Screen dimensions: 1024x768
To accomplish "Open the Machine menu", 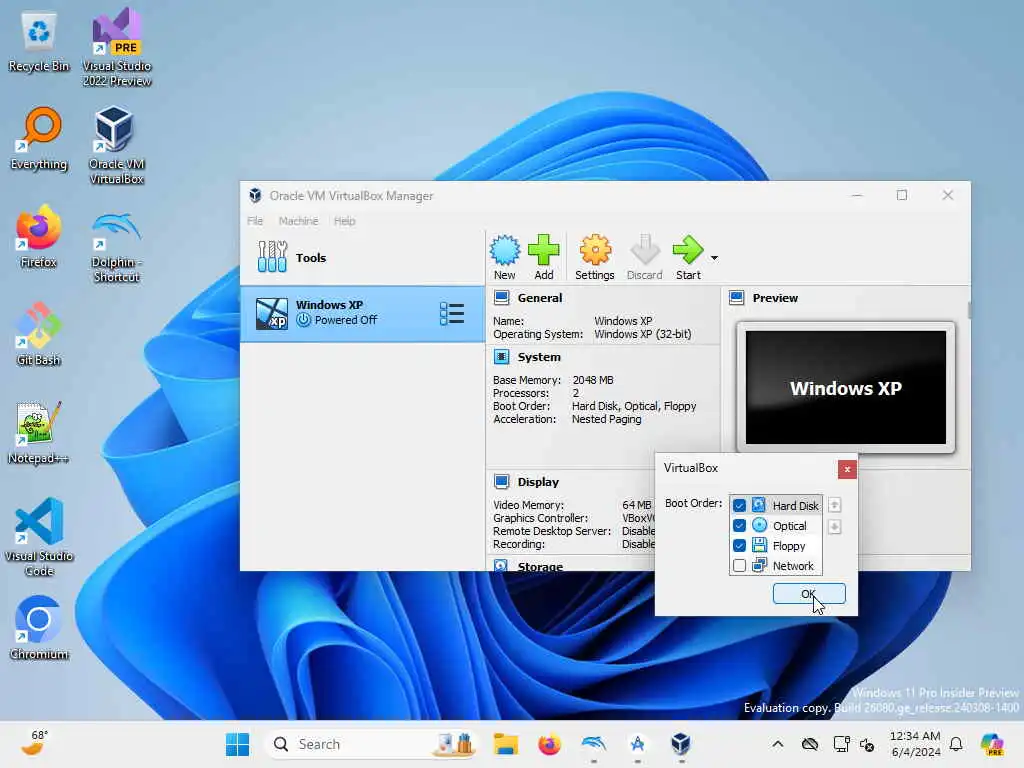I will click(298, 221).
